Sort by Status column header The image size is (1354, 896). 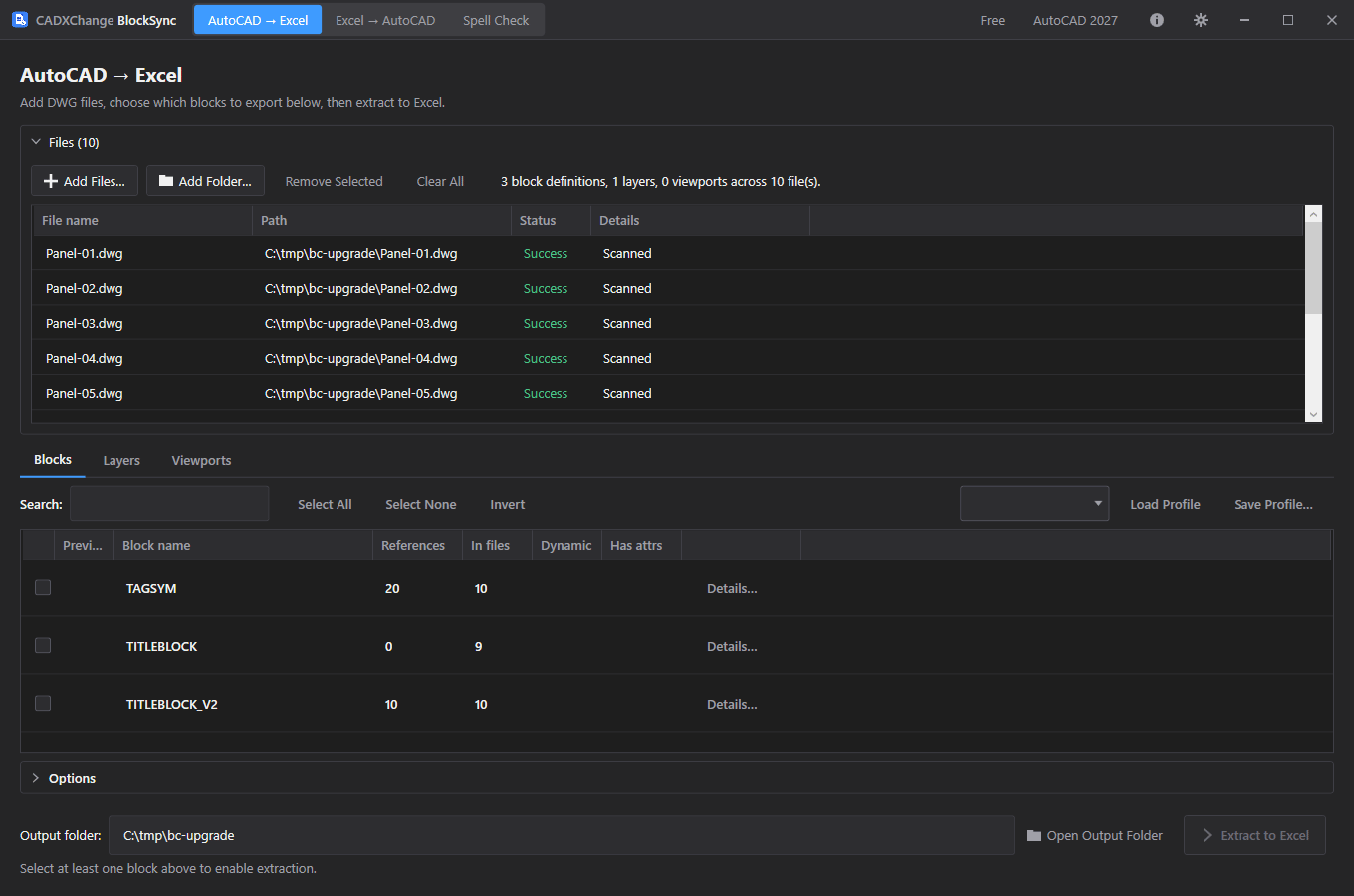coord(551,220)
